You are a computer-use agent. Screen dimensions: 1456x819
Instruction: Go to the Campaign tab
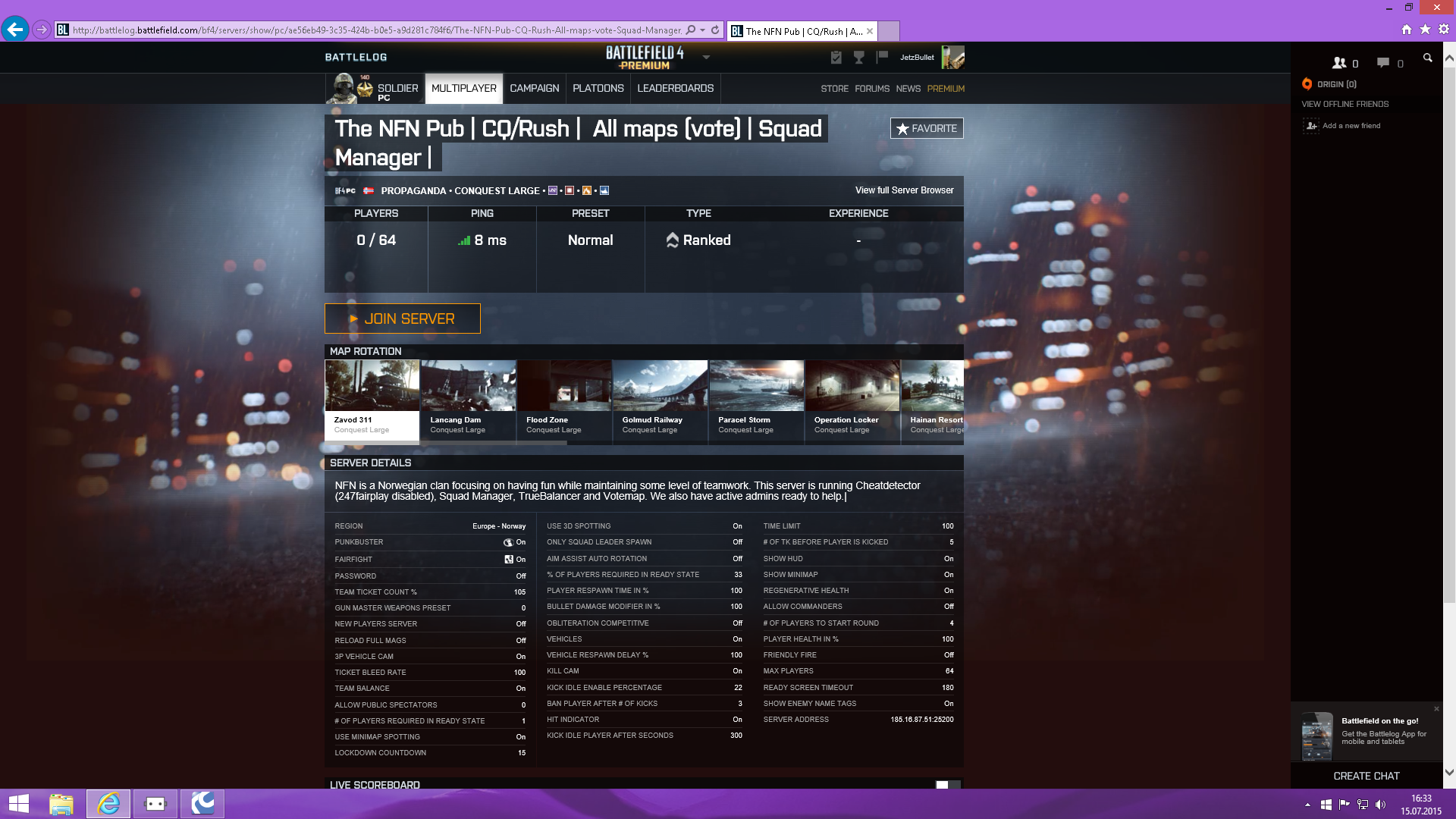pyautogui.click(x=534, y=89)
